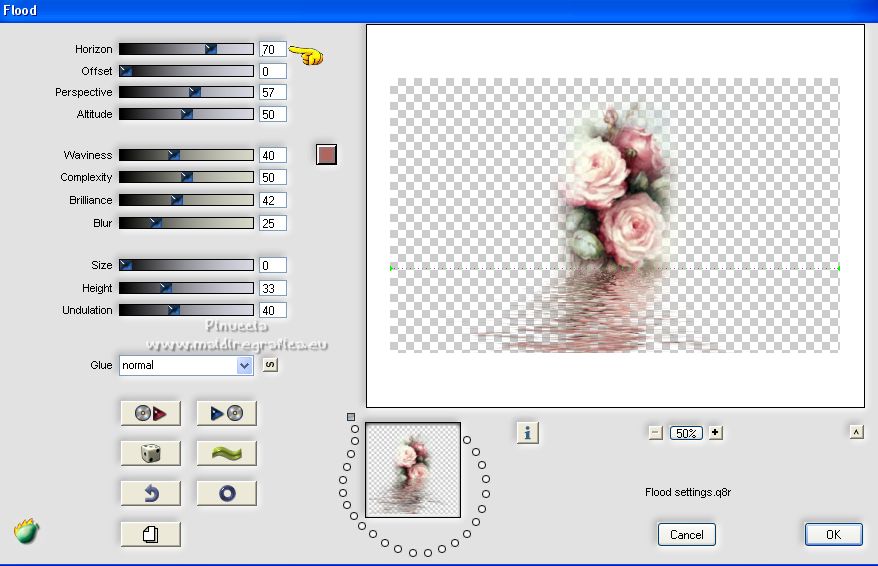This screenshot has width=878, height=566.
Task: Click the copy pages button
Action: pyautogui.click(x=151, y=534)
